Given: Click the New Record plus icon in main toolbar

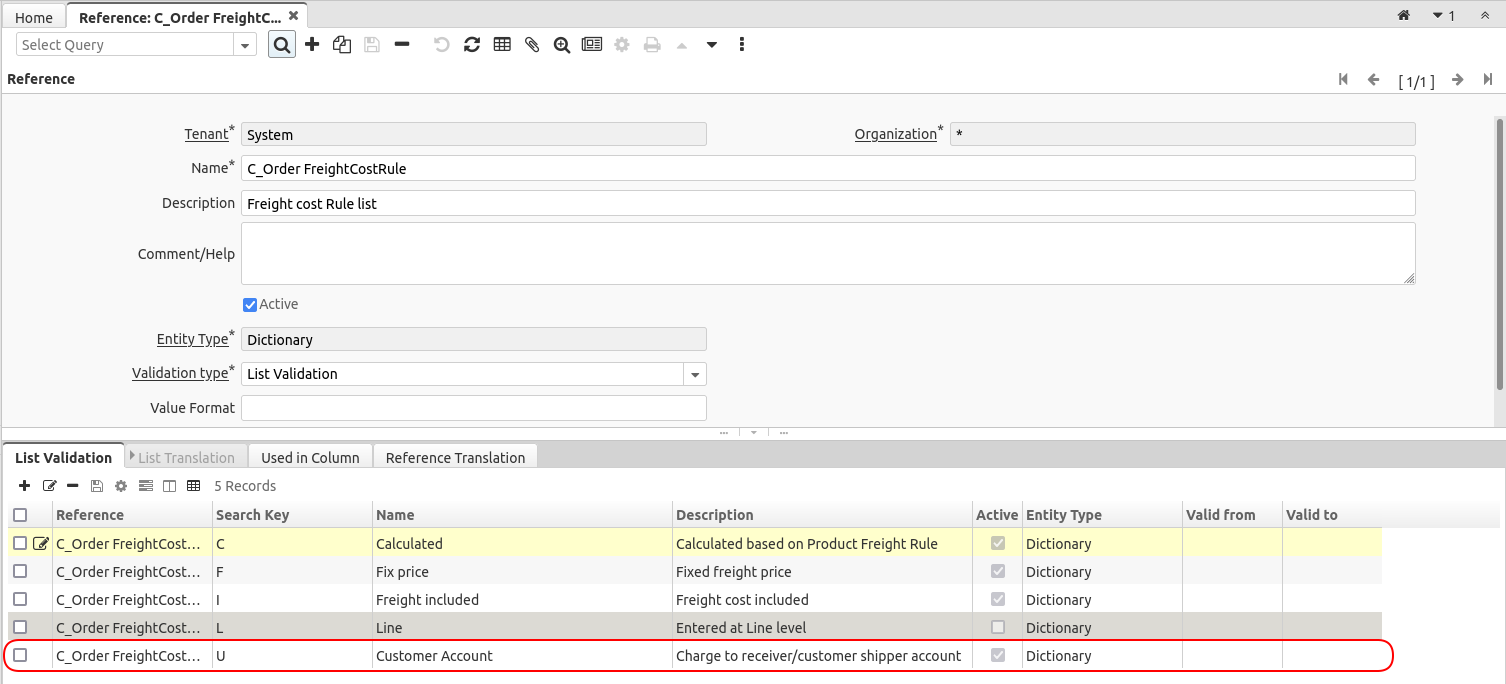Looking at the screenshot, I should pyautogui.click(x=312, y=45).
